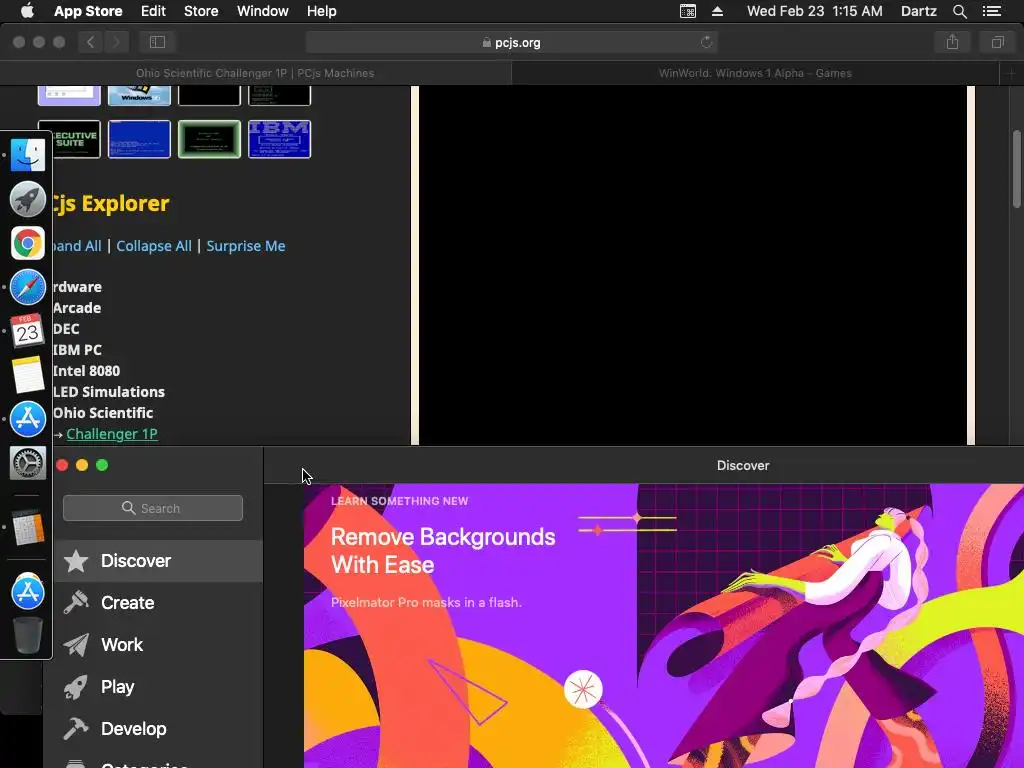Open the Help menu
Screen dimensions: 1024x768
[321, 11]
